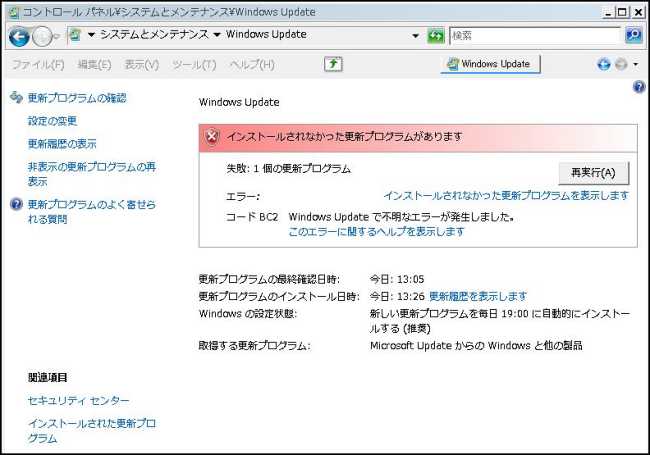
Task: Open the recent pages dropdown beside Forward
Action: click(x=57, y=36)
